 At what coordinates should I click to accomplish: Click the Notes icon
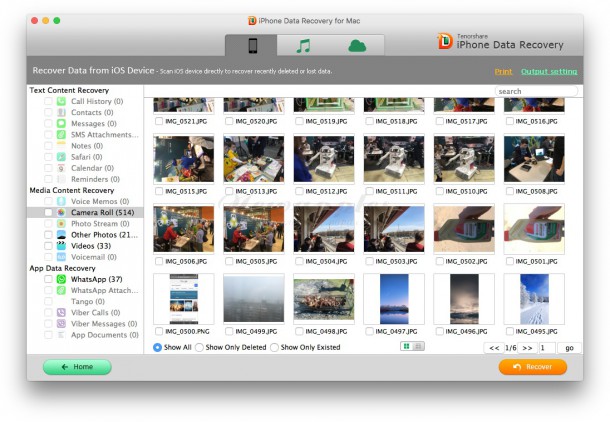61,145
